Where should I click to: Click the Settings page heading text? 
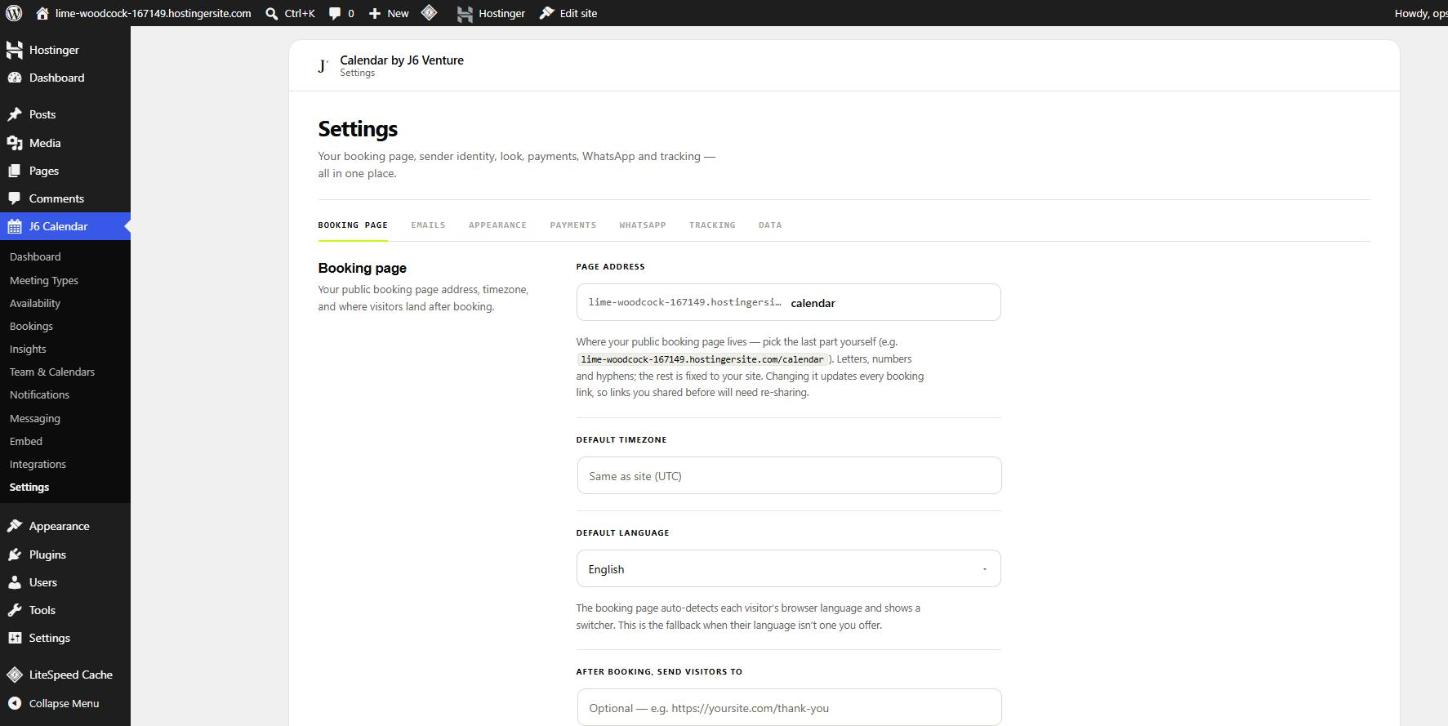pos(358,129)
